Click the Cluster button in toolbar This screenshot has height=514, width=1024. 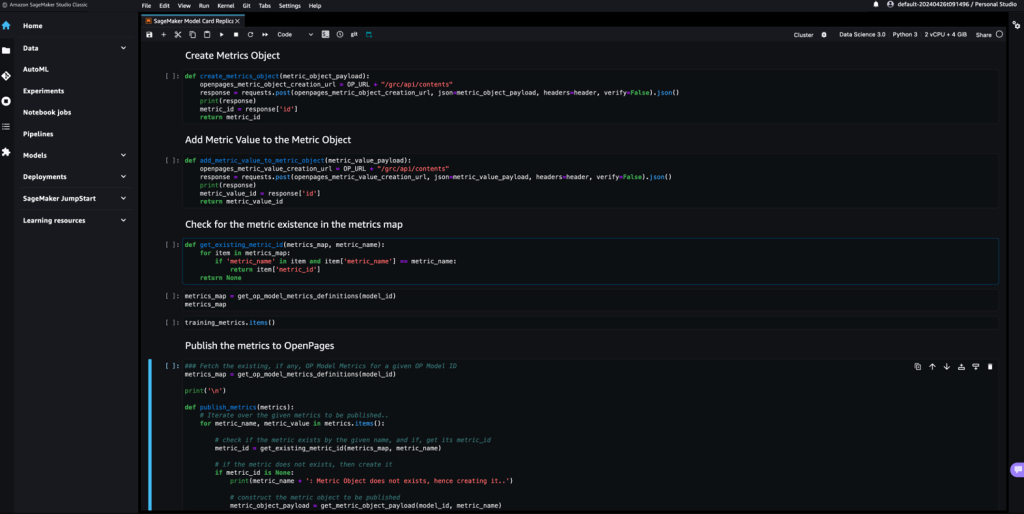pyautogui.click(x=803, y=35)
